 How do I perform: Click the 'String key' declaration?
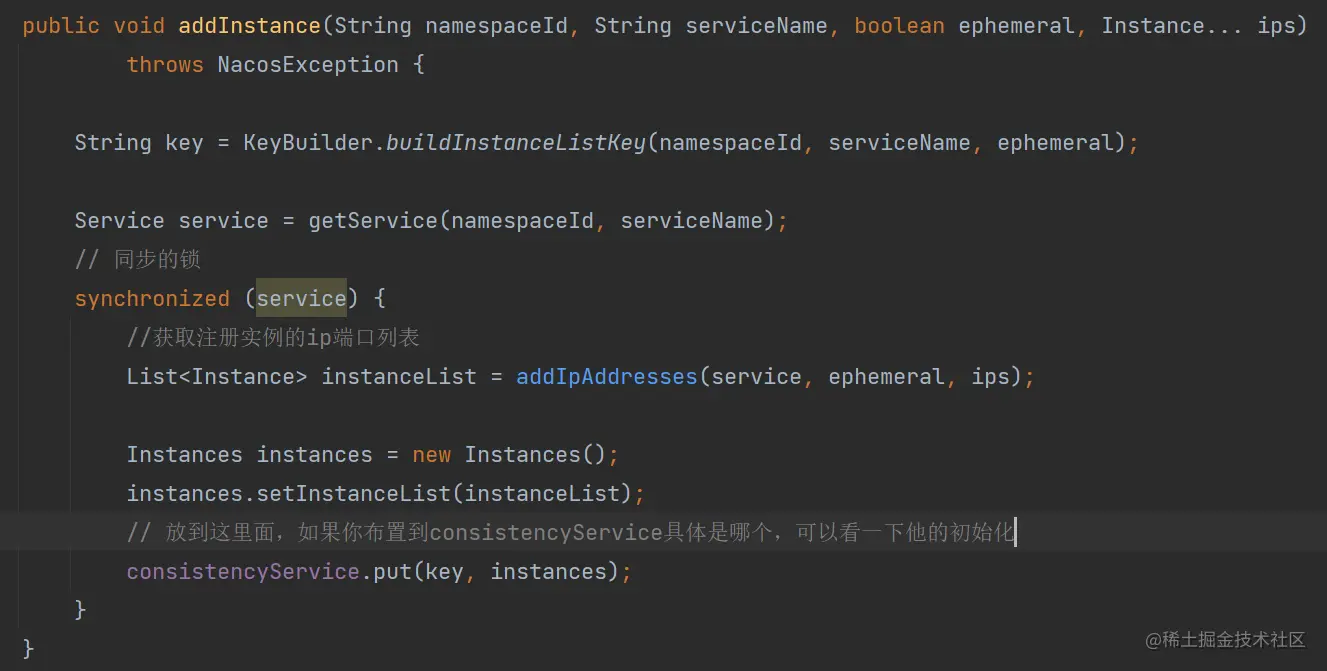(139, 143)
